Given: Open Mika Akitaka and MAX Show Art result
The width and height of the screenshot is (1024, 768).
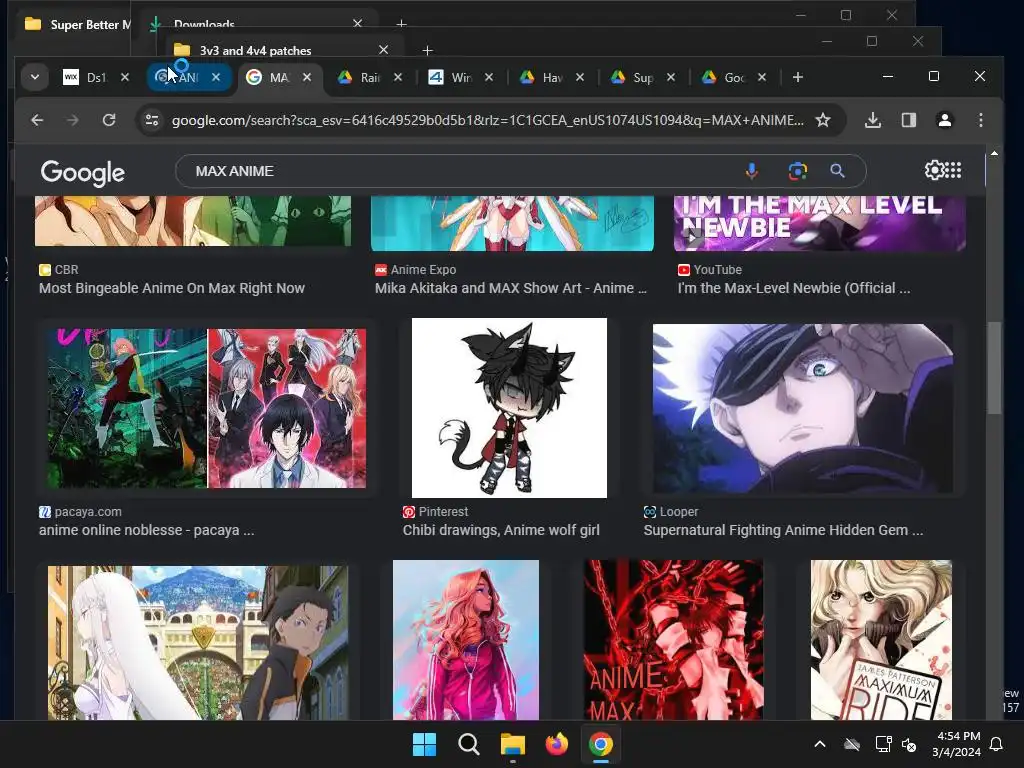Looking at the screenshot, I should coord(511,288).
